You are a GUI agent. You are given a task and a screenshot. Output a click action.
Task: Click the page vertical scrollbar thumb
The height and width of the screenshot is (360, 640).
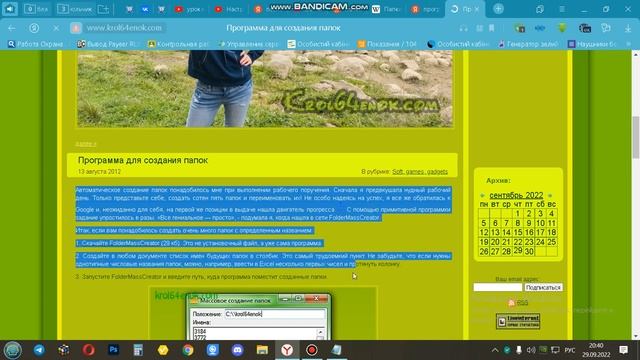[636, 137]
